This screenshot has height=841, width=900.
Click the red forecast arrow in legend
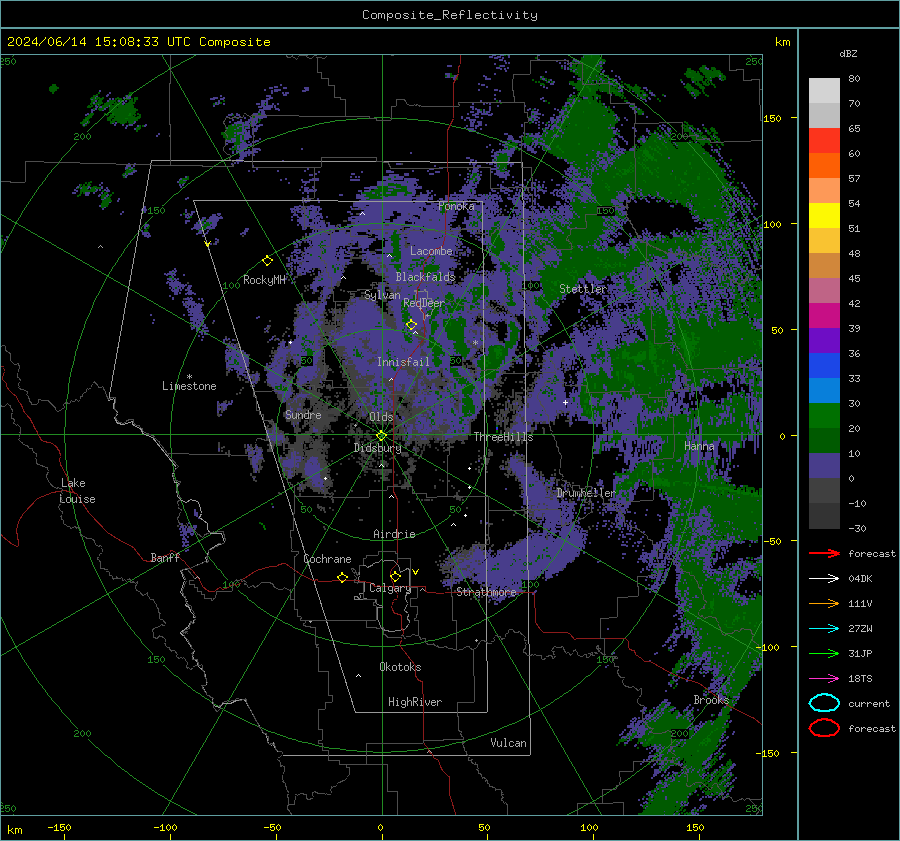pos(824,553)
